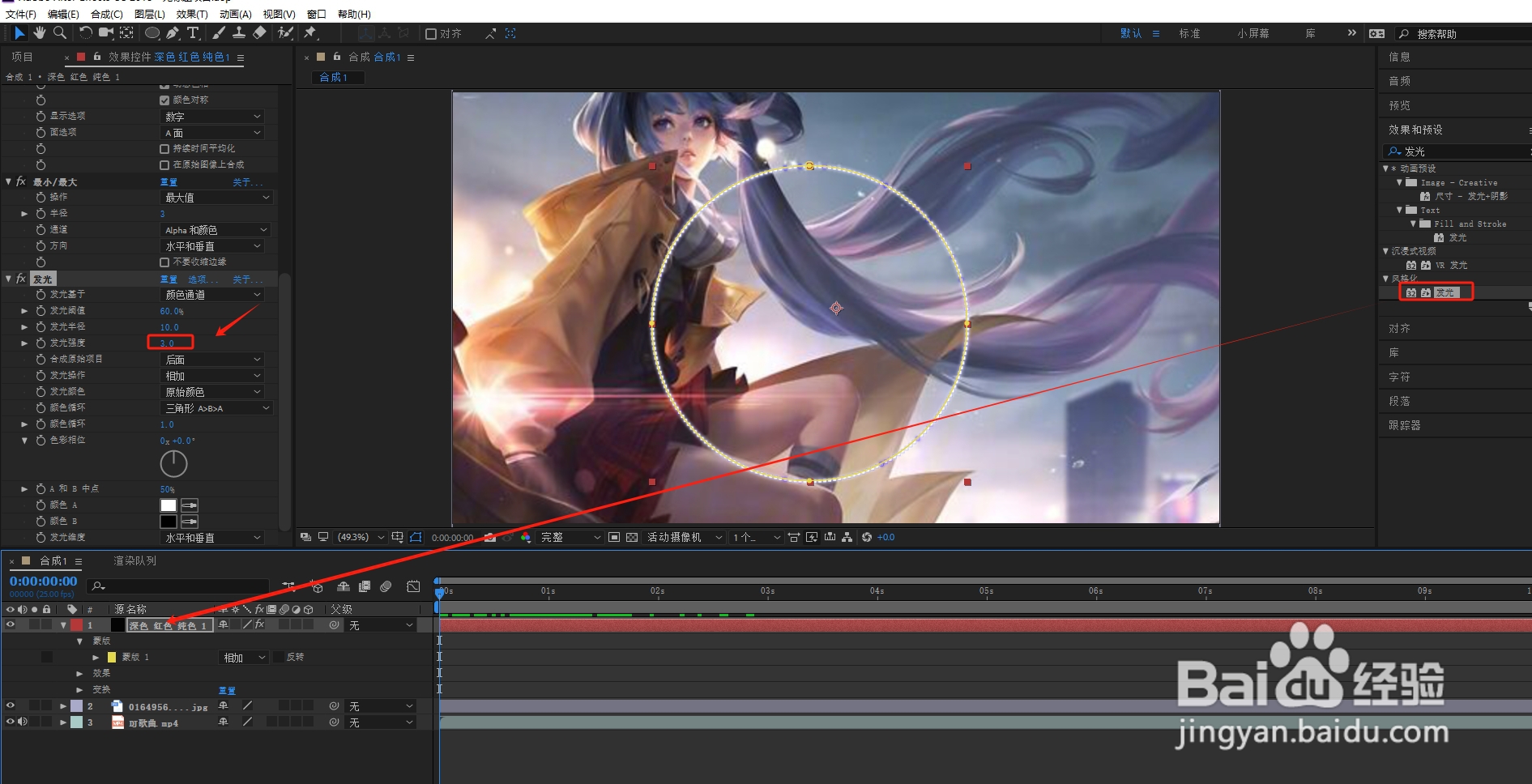The width and height of the screenshot is (1532, 784).
Task: Click the 颜色 B black swatch
Action: click(169, 521)
